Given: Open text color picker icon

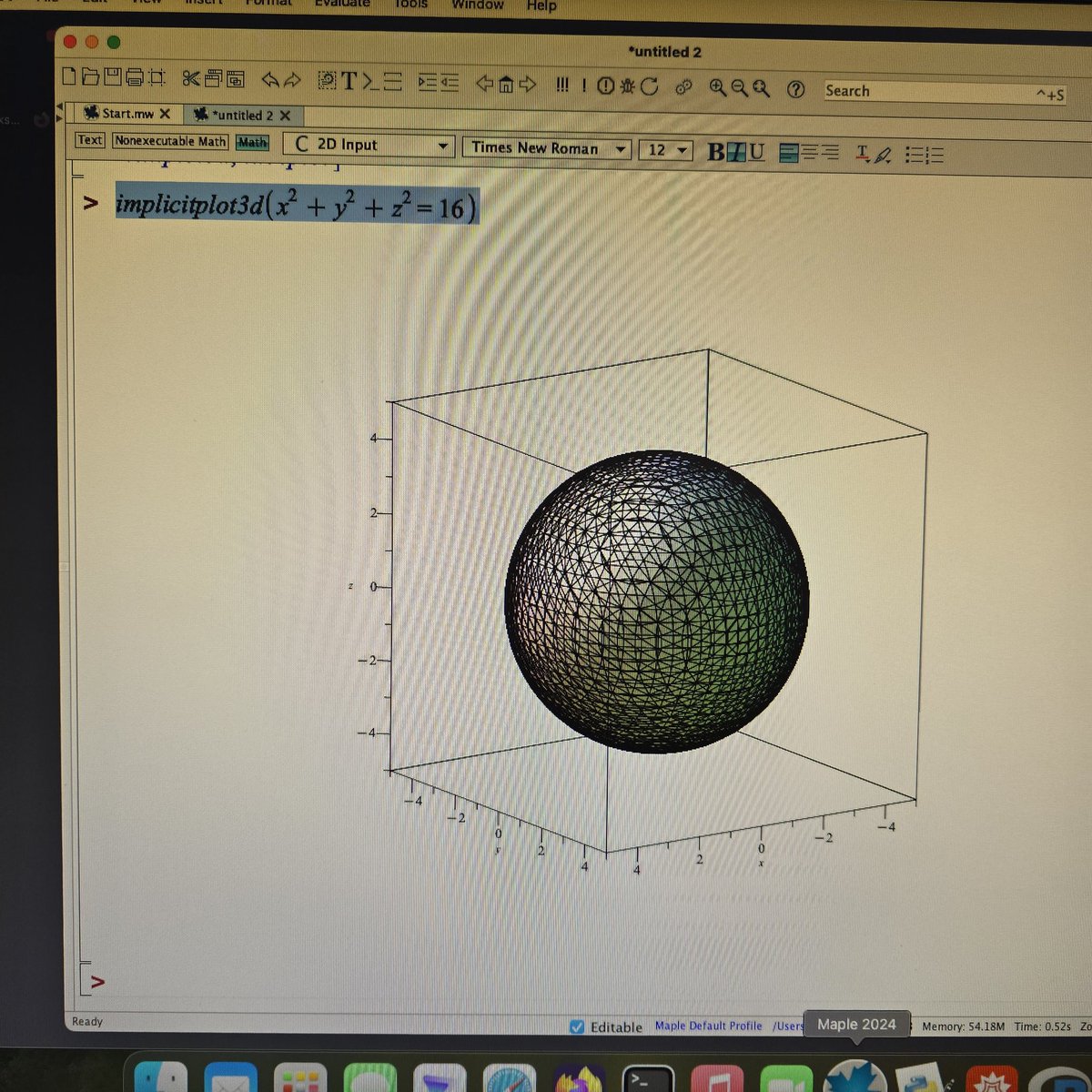Looking at the screenshot, I should [x=863, y=155].
